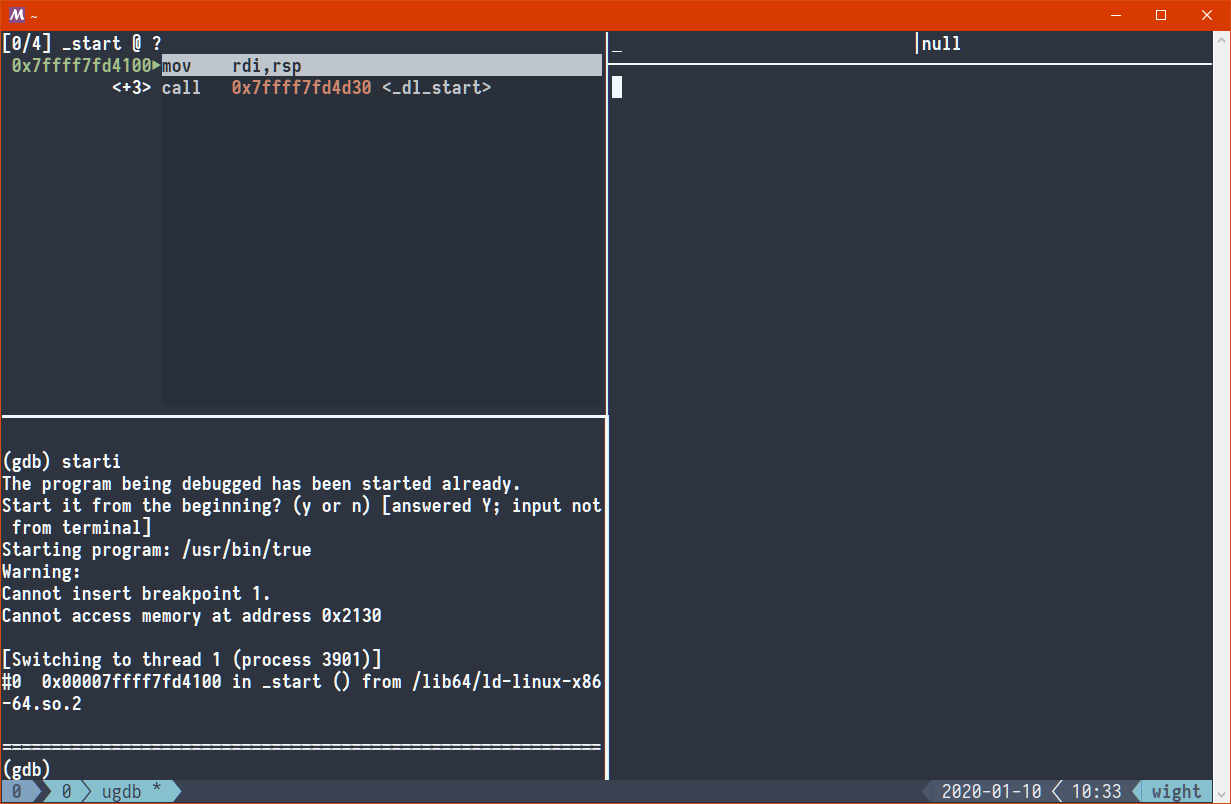Click the terminal app icon in title bar

(x=16, y=15)
